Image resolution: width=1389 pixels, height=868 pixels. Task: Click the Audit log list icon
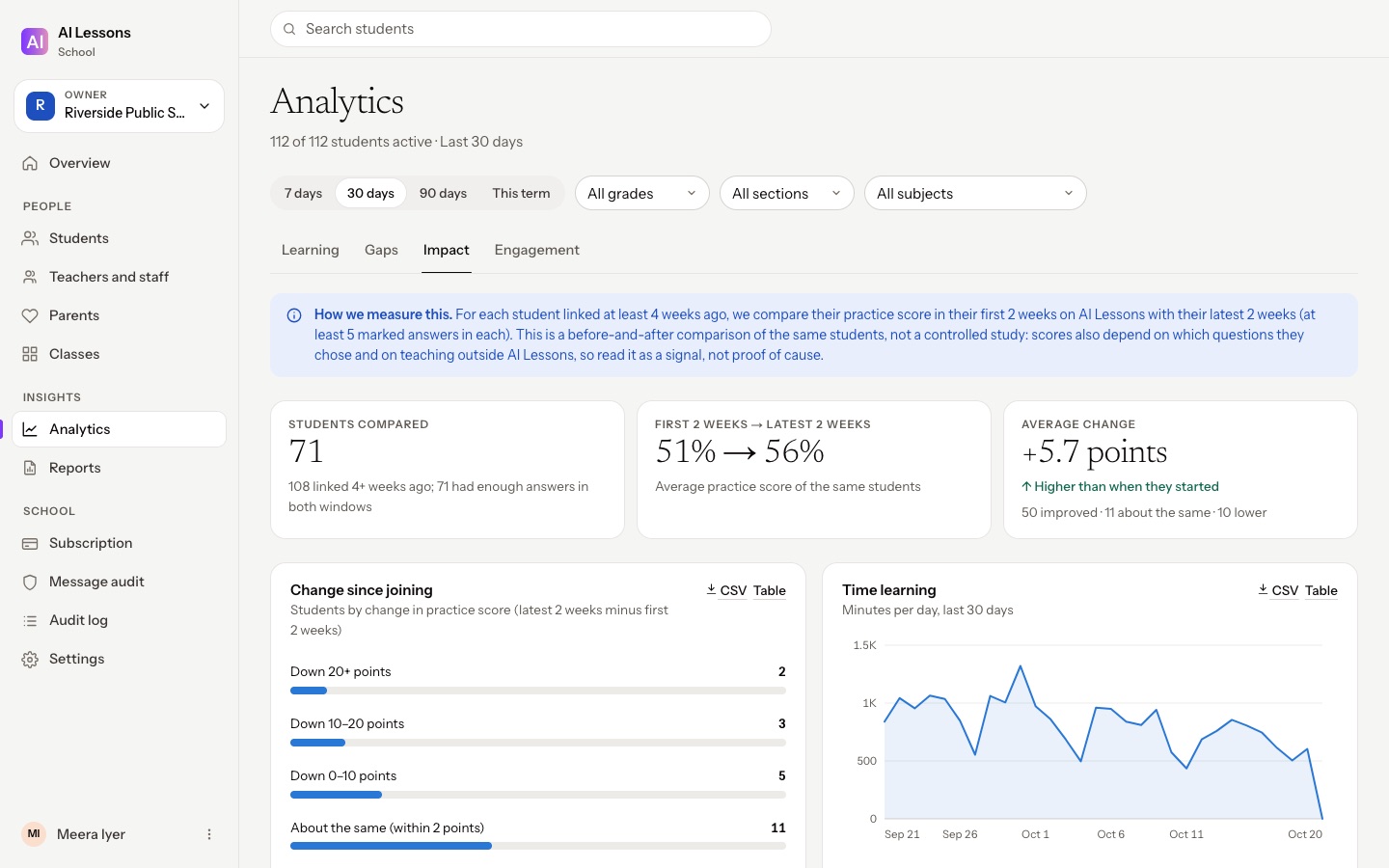(30, 620)
